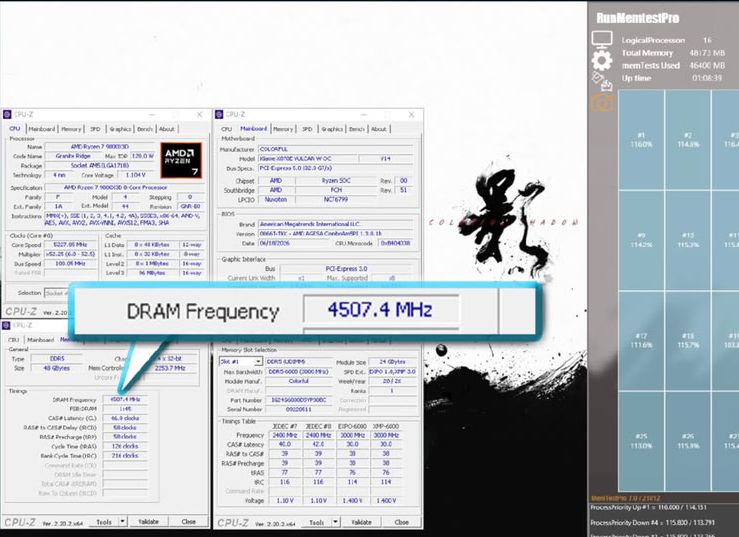Open Graphics tab in CPU-Z CPU window
This screenshot has height=537, width=739.
[120, 129]
